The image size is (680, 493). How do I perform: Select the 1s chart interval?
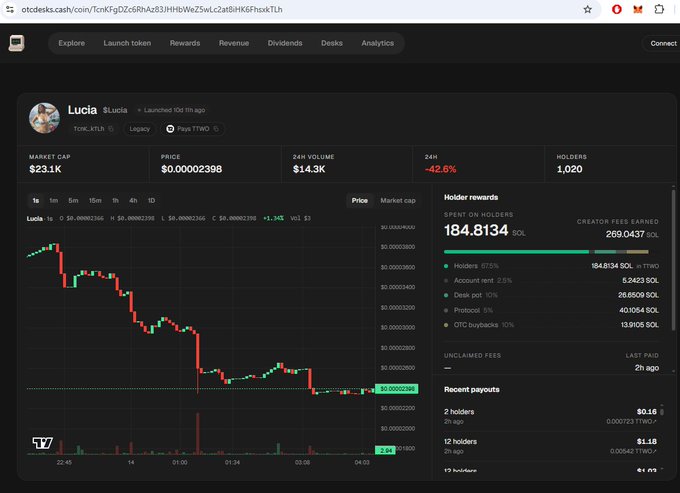coord(36,200)
